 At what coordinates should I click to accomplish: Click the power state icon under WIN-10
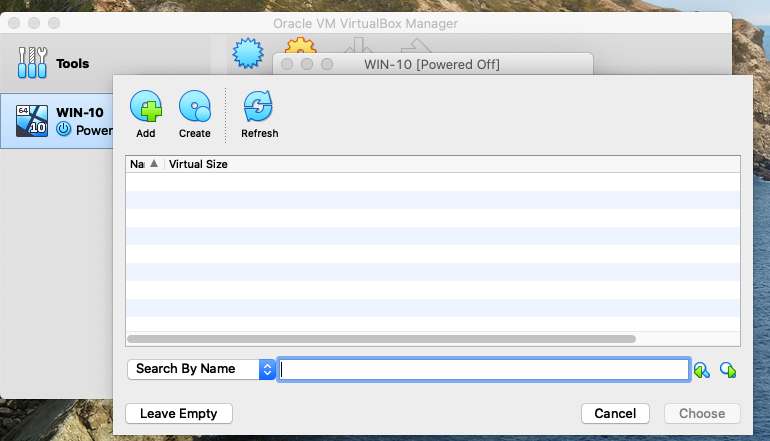(x=63, y=130)
